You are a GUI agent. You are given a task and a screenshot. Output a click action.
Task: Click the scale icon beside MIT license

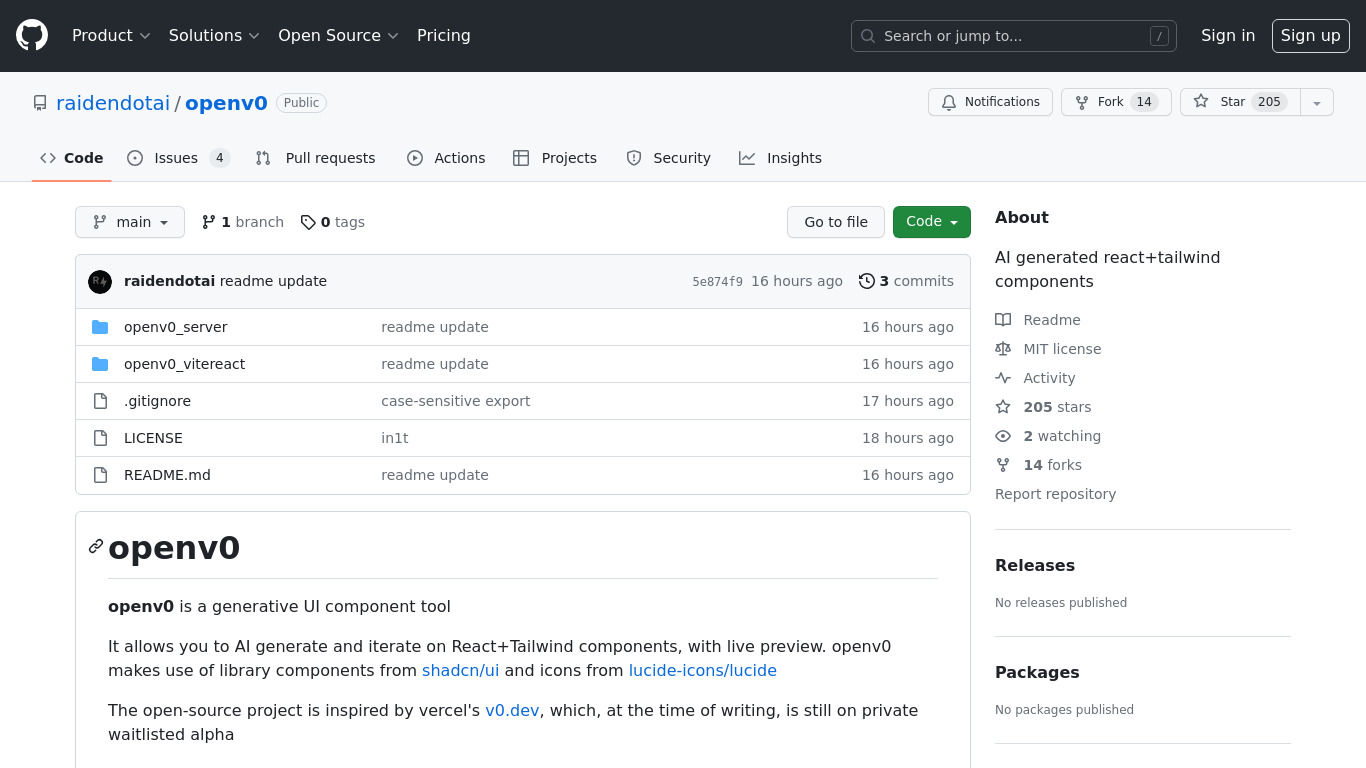1003,349
